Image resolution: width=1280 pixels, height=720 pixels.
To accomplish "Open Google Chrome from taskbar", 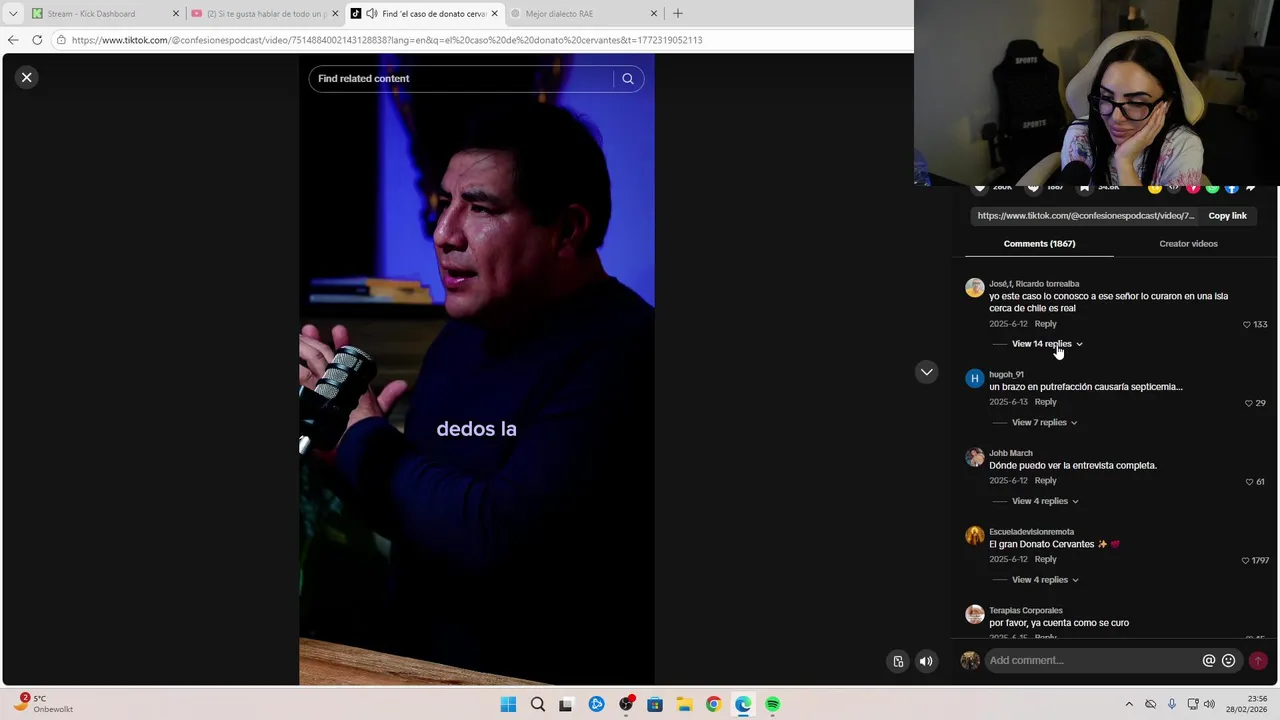I will 713,705.
